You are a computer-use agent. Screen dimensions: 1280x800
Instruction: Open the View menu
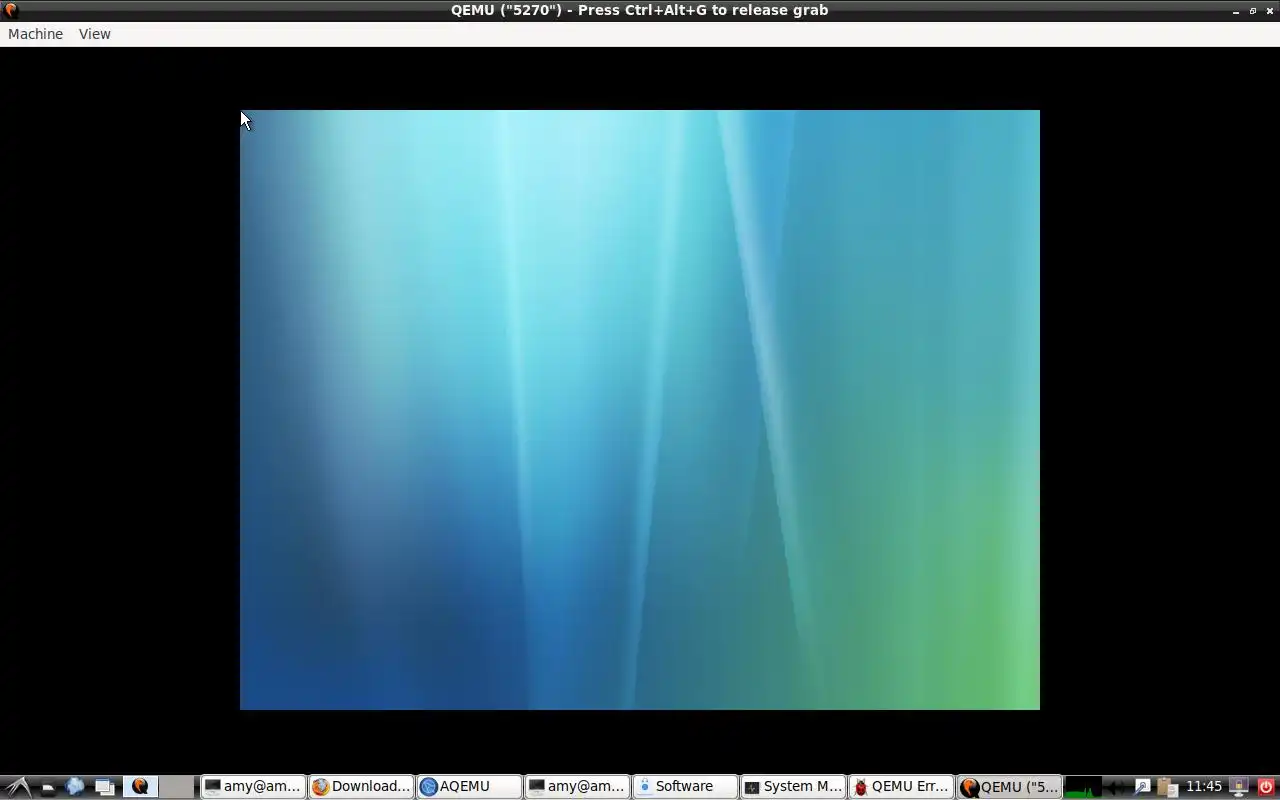tap(95, 34)
